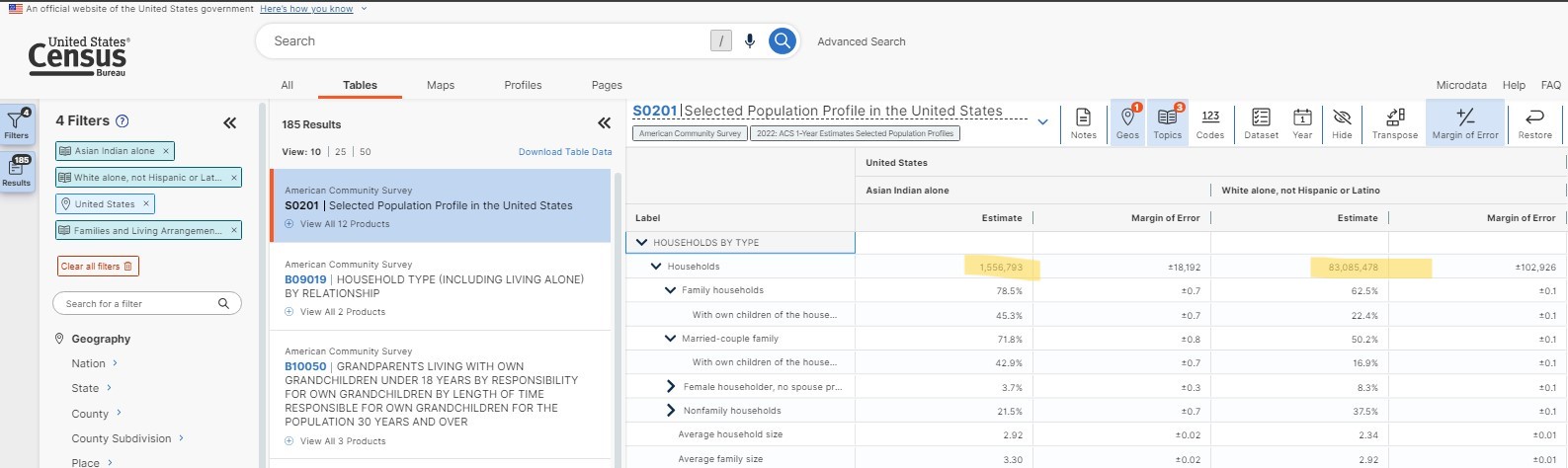Open Dataset selector

pyautogui.click(x=1262, y=123)
